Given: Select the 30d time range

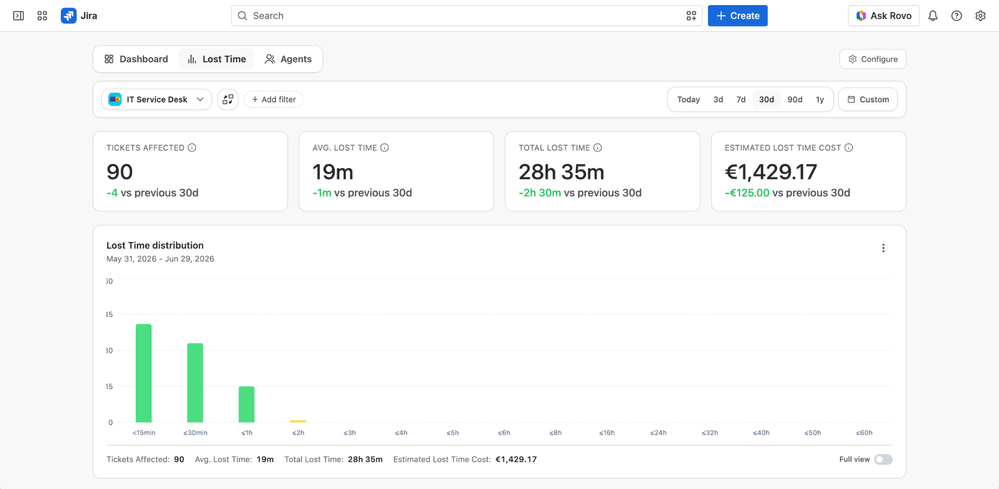Looking at the screenshot, I should 766,99.
